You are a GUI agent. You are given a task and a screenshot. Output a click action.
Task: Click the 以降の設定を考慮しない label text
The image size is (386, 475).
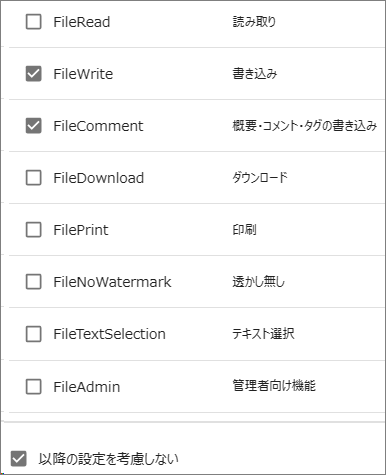108,459
